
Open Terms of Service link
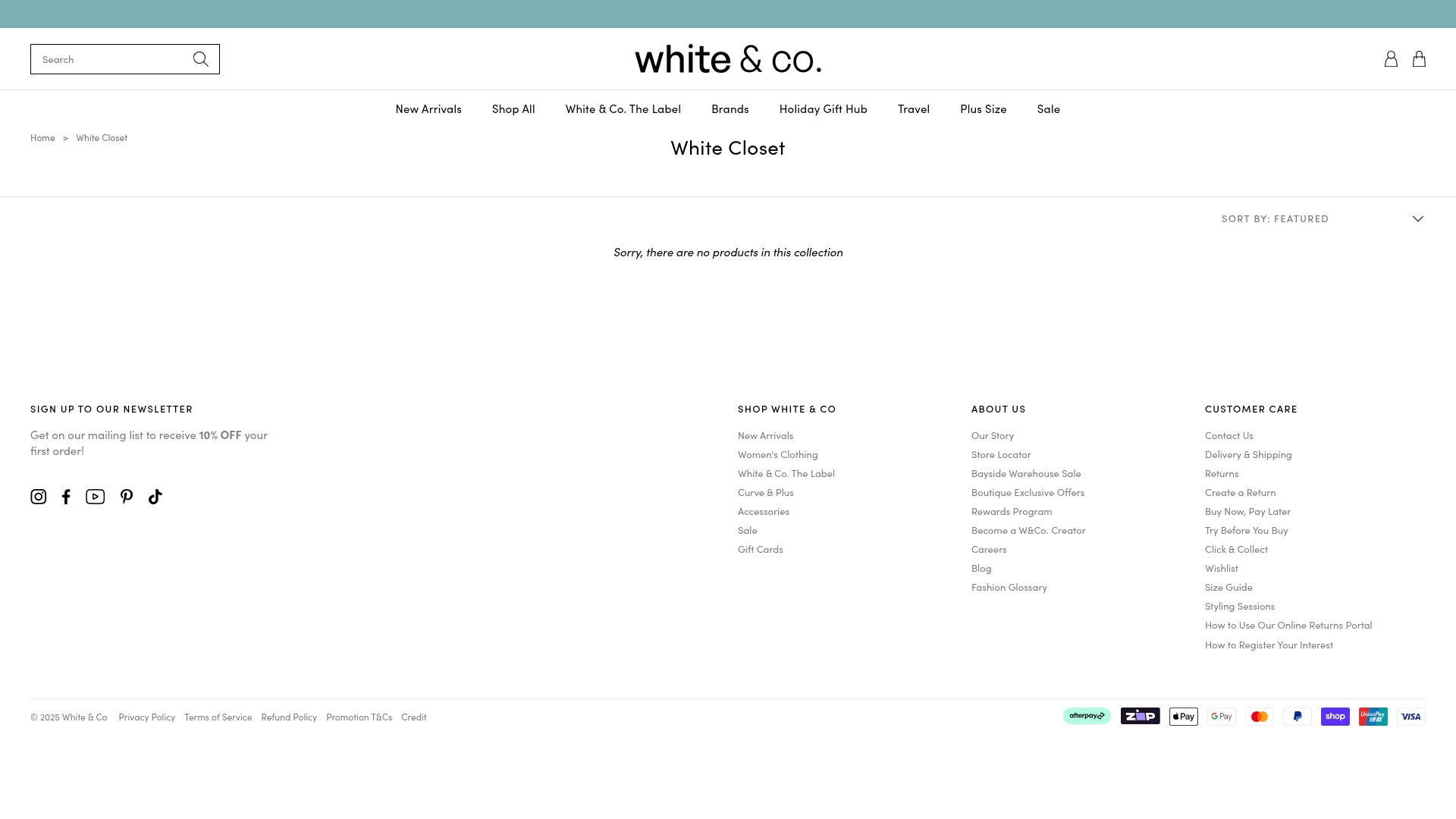[218, 717]
